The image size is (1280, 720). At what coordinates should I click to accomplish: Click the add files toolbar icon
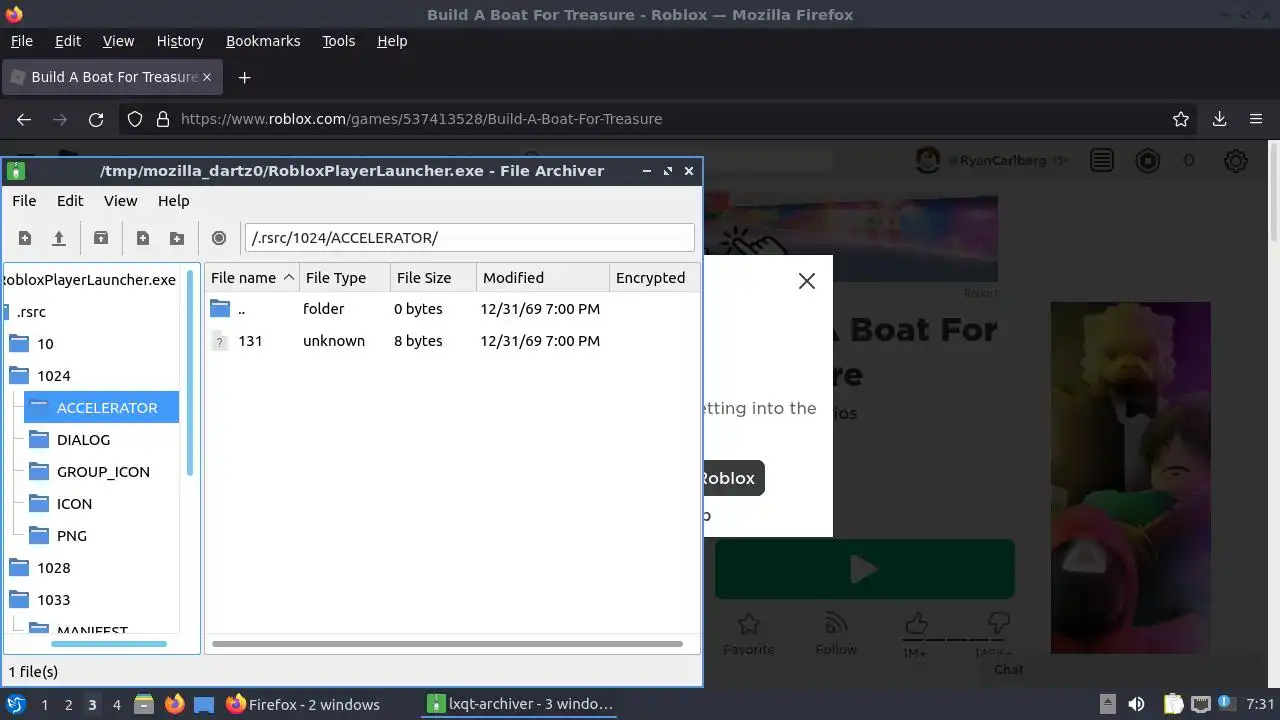143,238
